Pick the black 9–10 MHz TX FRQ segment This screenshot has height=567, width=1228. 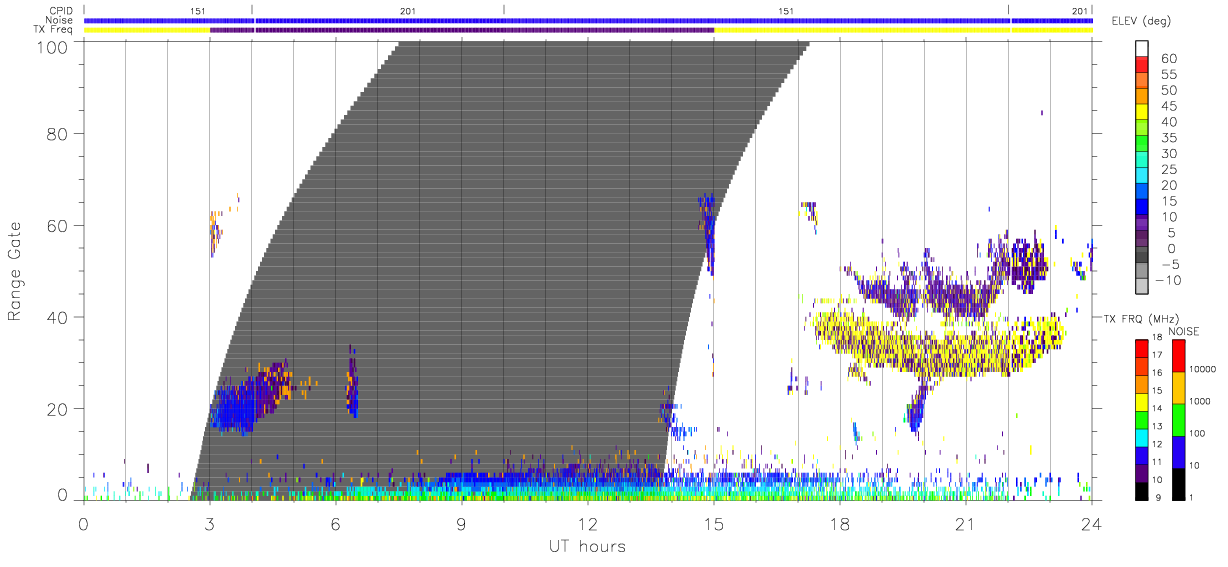click(1142, 490)
